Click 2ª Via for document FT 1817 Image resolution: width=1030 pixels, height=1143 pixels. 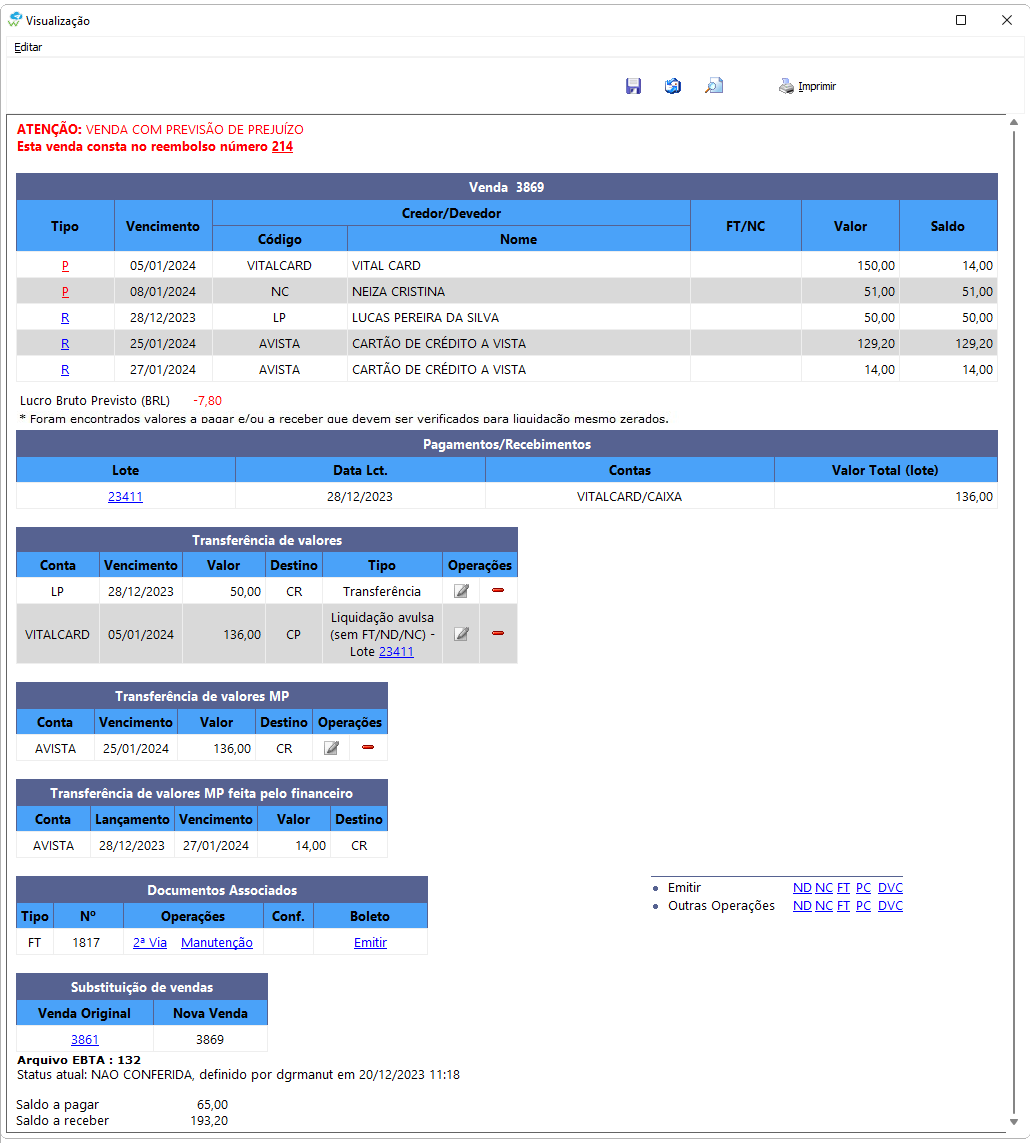point(150,943)
